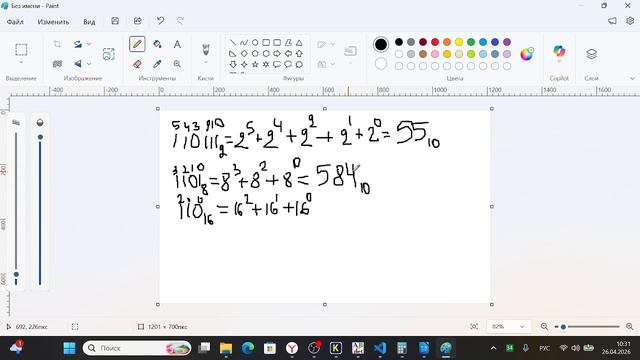Select the Color picker eyedropper tool
Viewport: 640px width, 360px height.
click(157, 64)
